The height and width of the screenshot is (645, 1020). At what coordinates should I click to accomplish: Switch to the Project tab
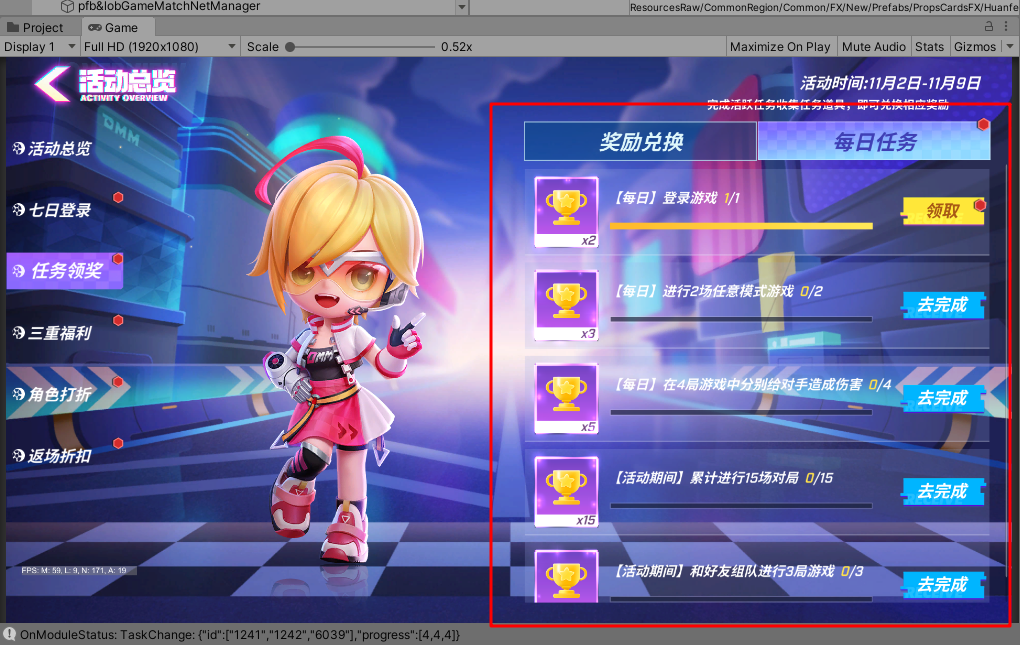pos(35,27)
